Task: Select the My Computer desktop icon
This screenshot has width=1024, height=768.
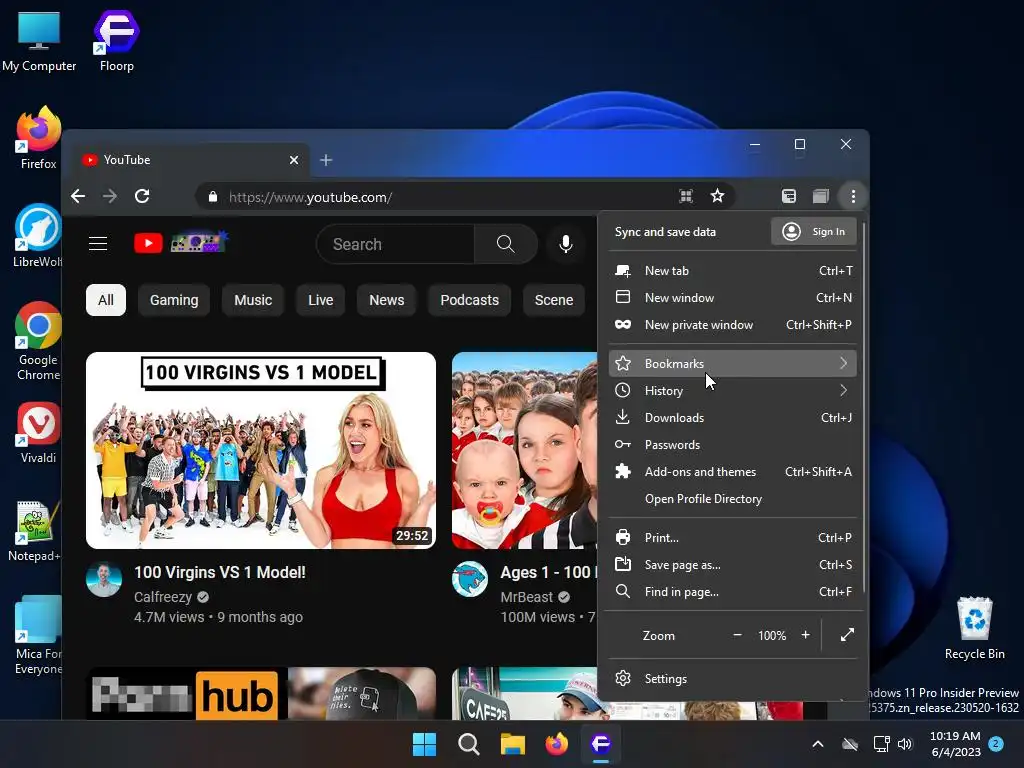Action: click(39, 40)
